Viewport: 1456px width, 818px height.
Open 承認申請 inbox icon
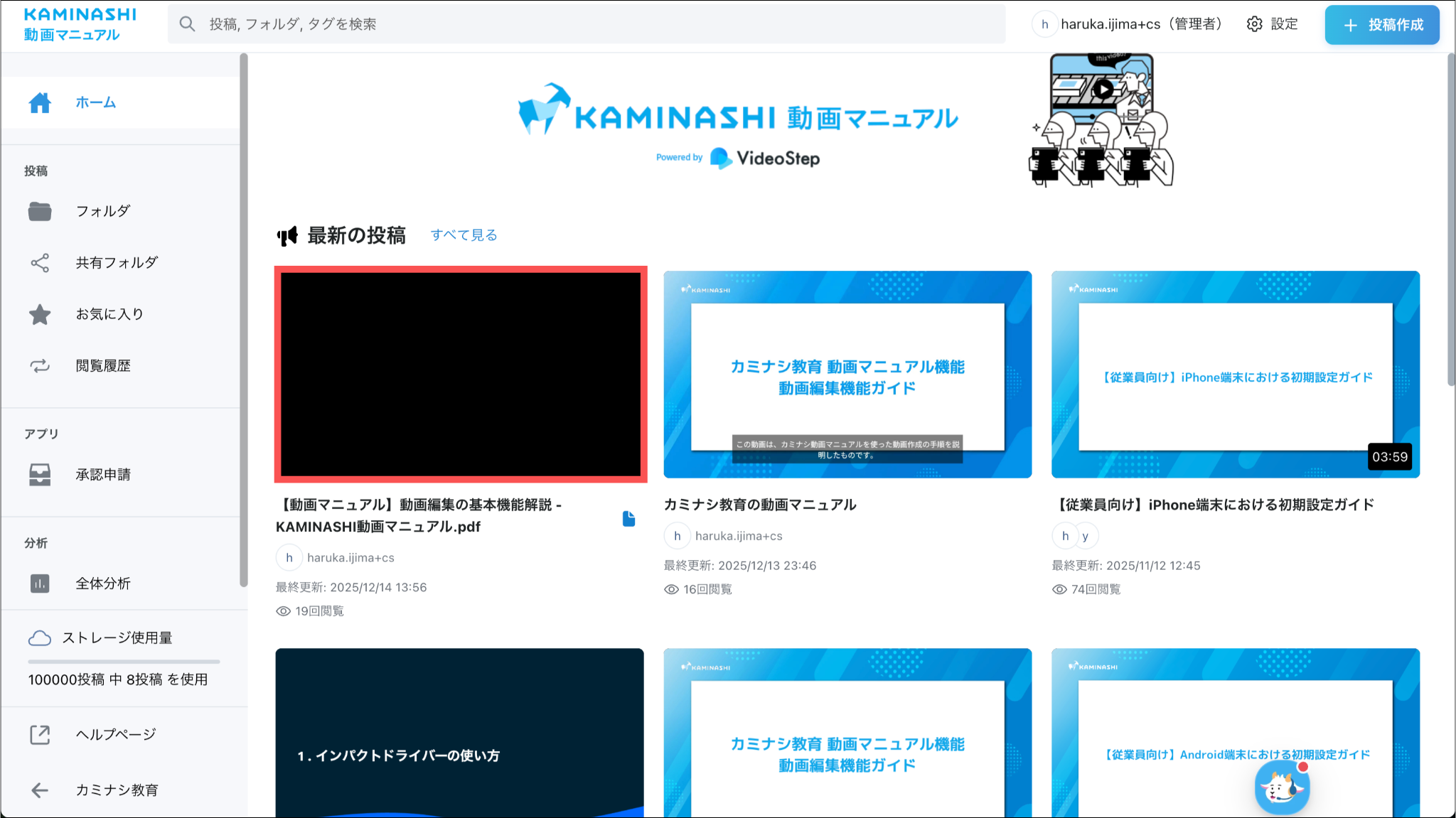tap(40, 475)
